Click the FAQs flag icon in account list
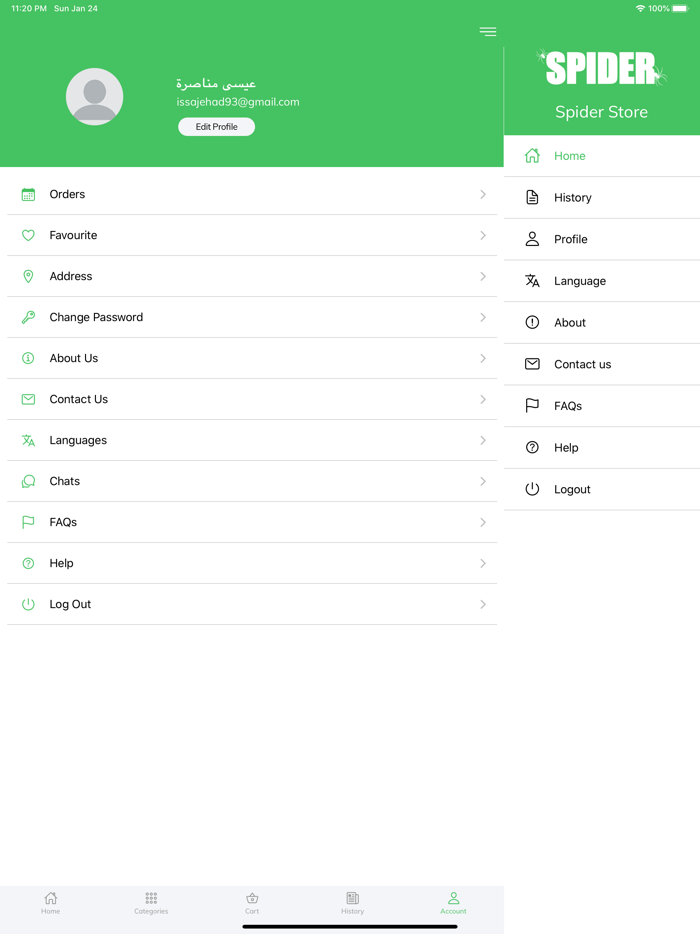Screen dimensions: 700x934 pyautogui.click(x=28, y=522)
